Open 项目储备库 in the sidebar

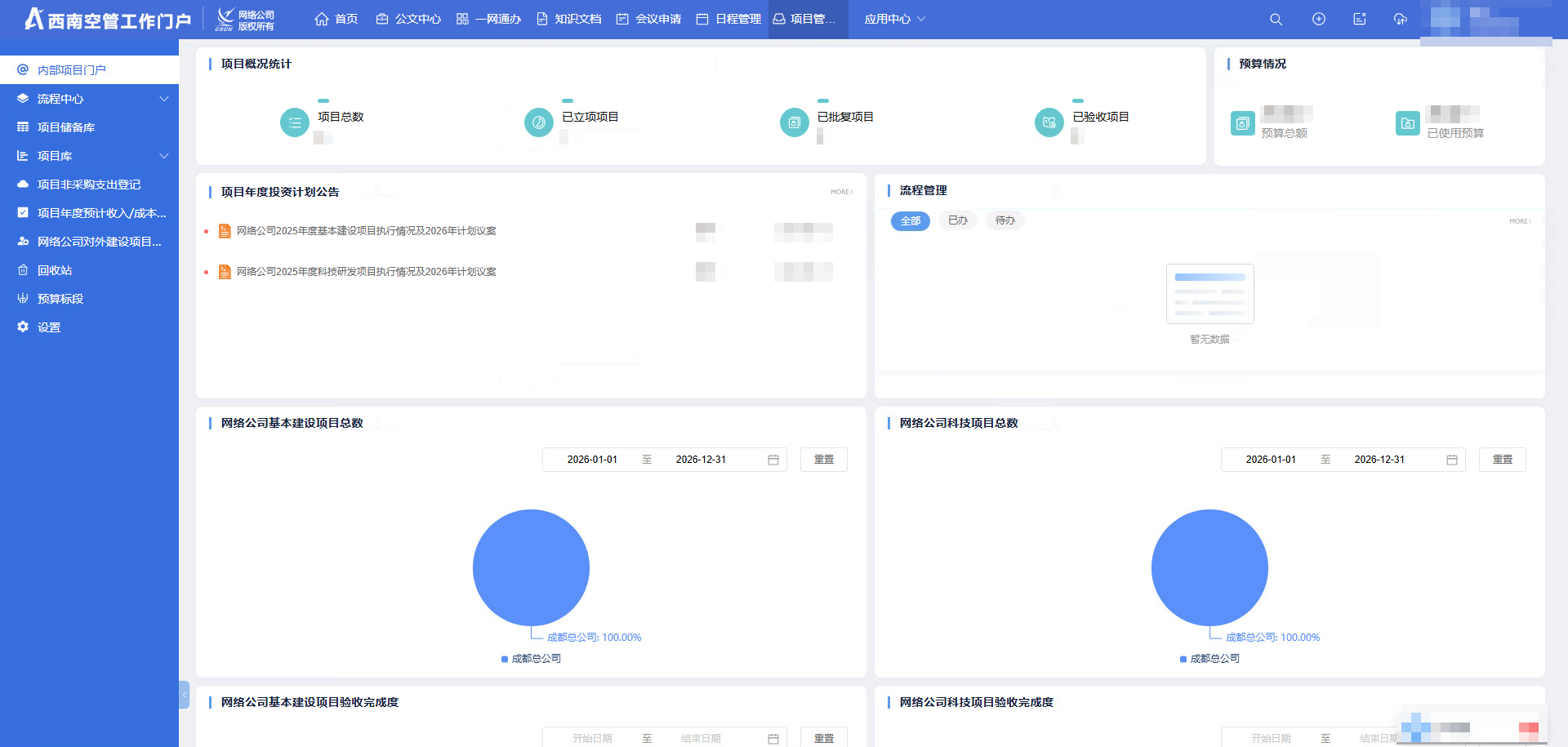pyautogui.click(x=90, y=127)
